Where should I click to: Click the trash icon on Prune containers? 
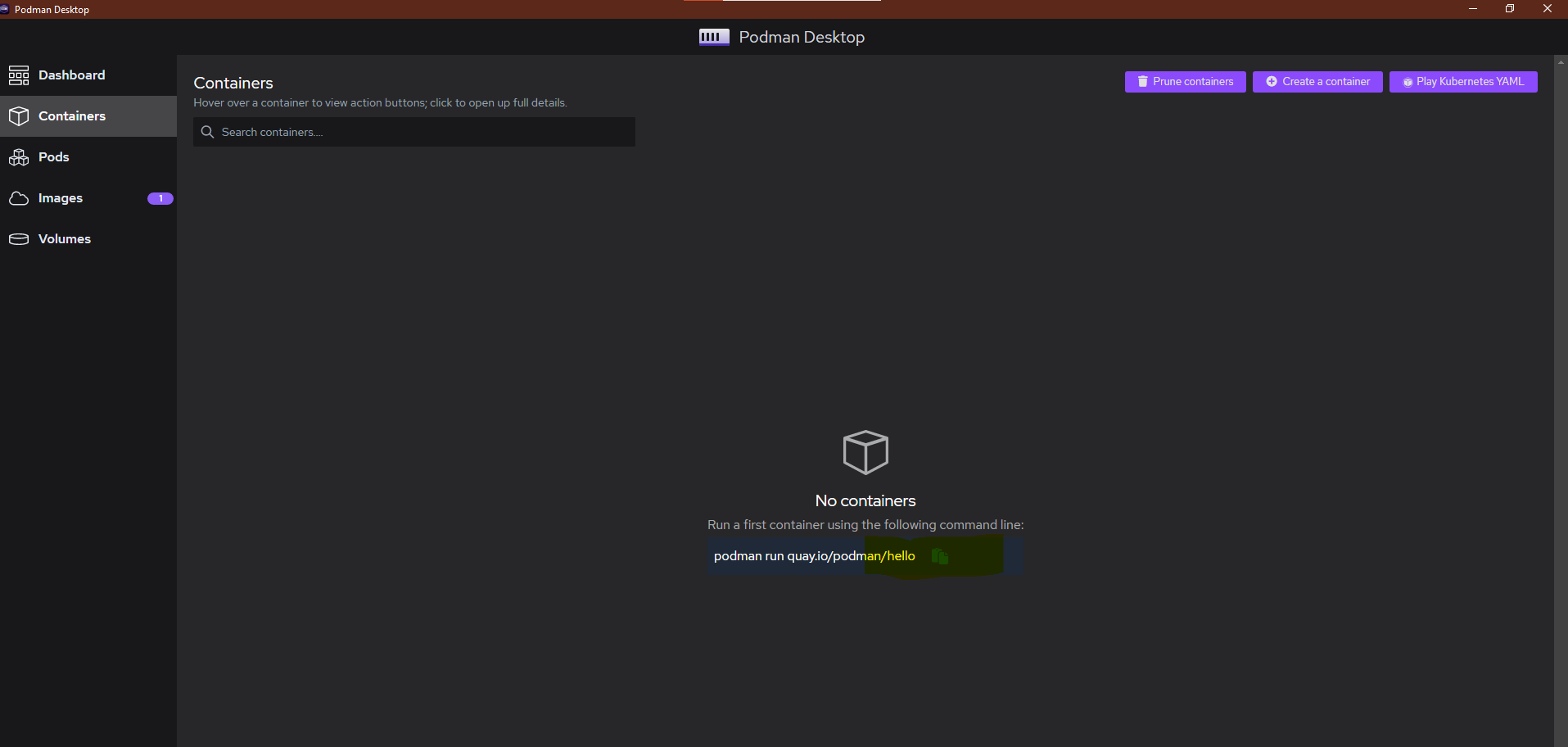point(1141,81)
